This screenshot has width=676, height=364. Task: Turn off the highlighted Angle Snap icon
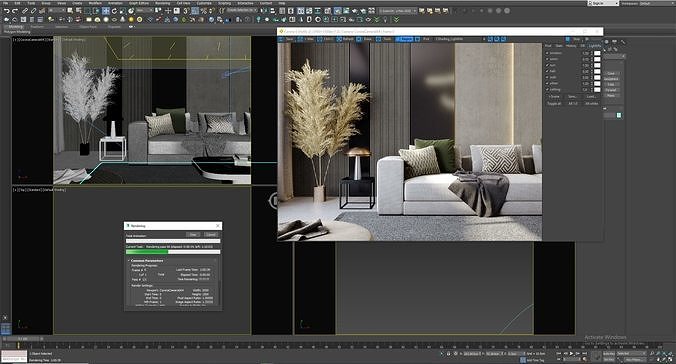[x=195, y=11]
